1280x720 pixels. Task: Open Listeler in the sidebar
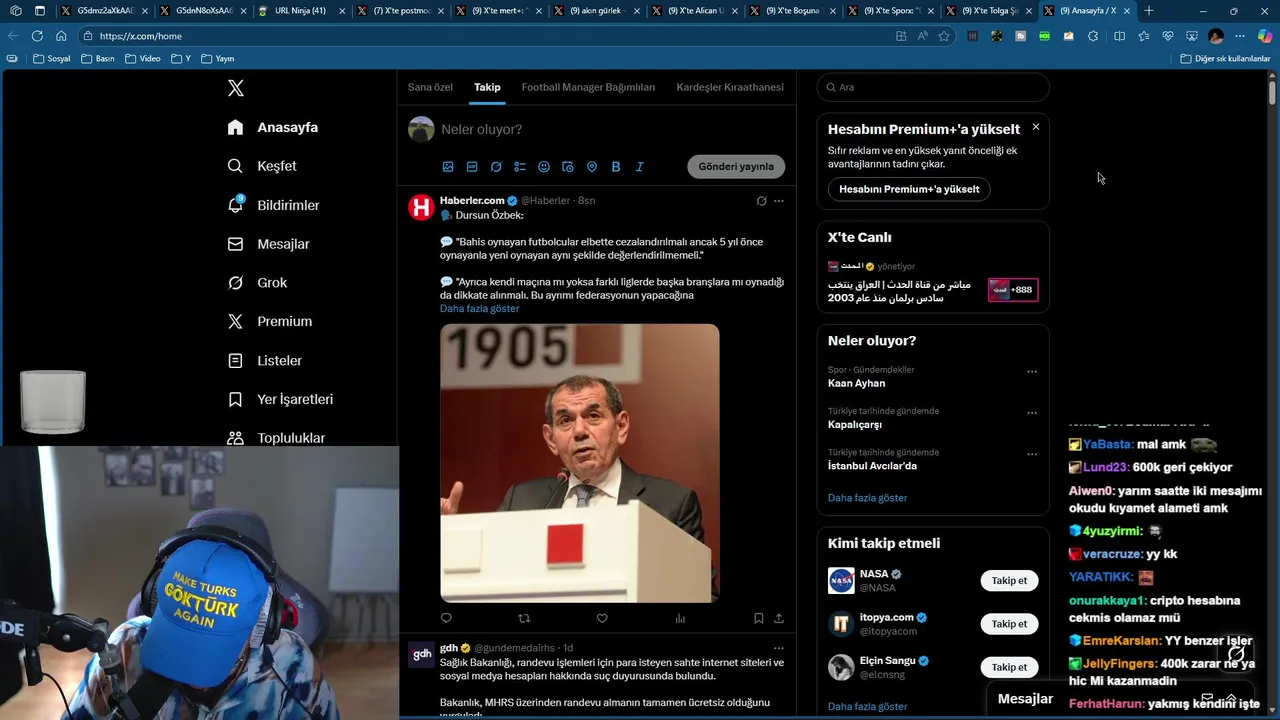click(264, 360)
